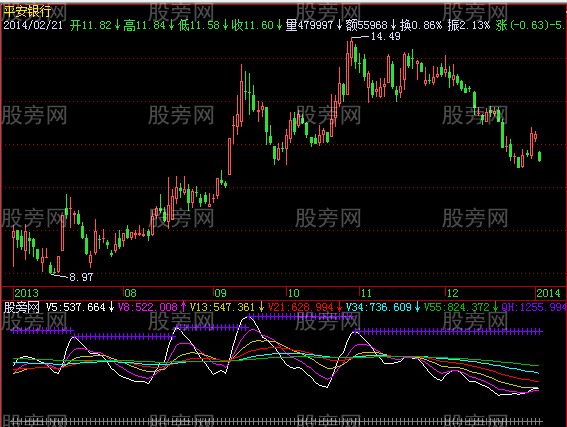Select the 10 month marker on time axis
567x427 pixels.
pos(293,293)
